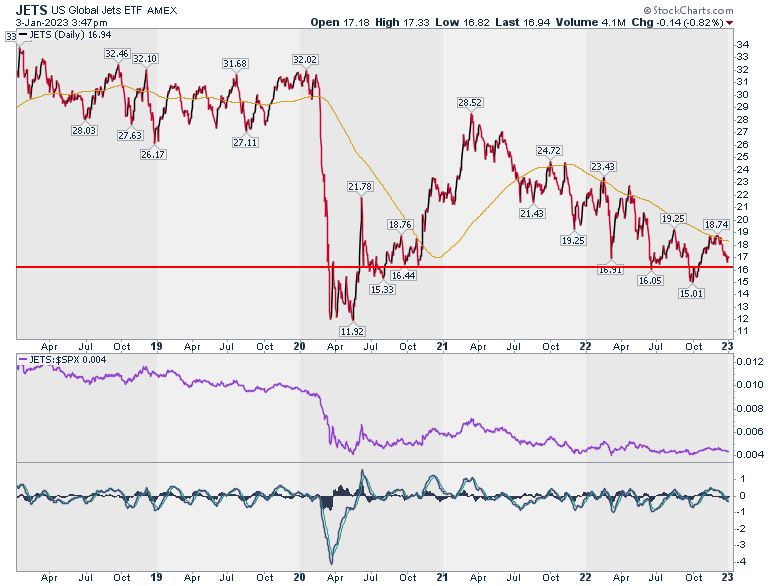Click the -2 tick on the bottom indicator axis
Screen dimensions: 780x586
tap(741, 528)
